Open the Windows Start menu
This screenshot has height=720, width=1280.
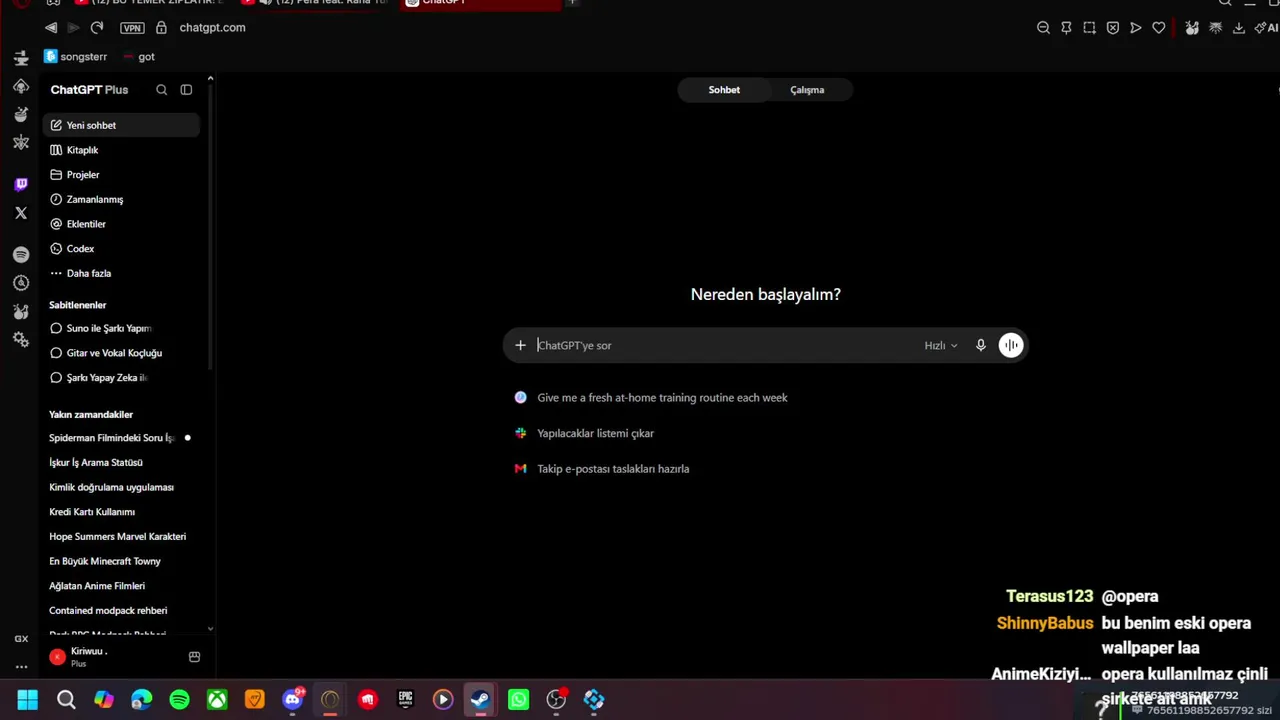pos(27,700)
